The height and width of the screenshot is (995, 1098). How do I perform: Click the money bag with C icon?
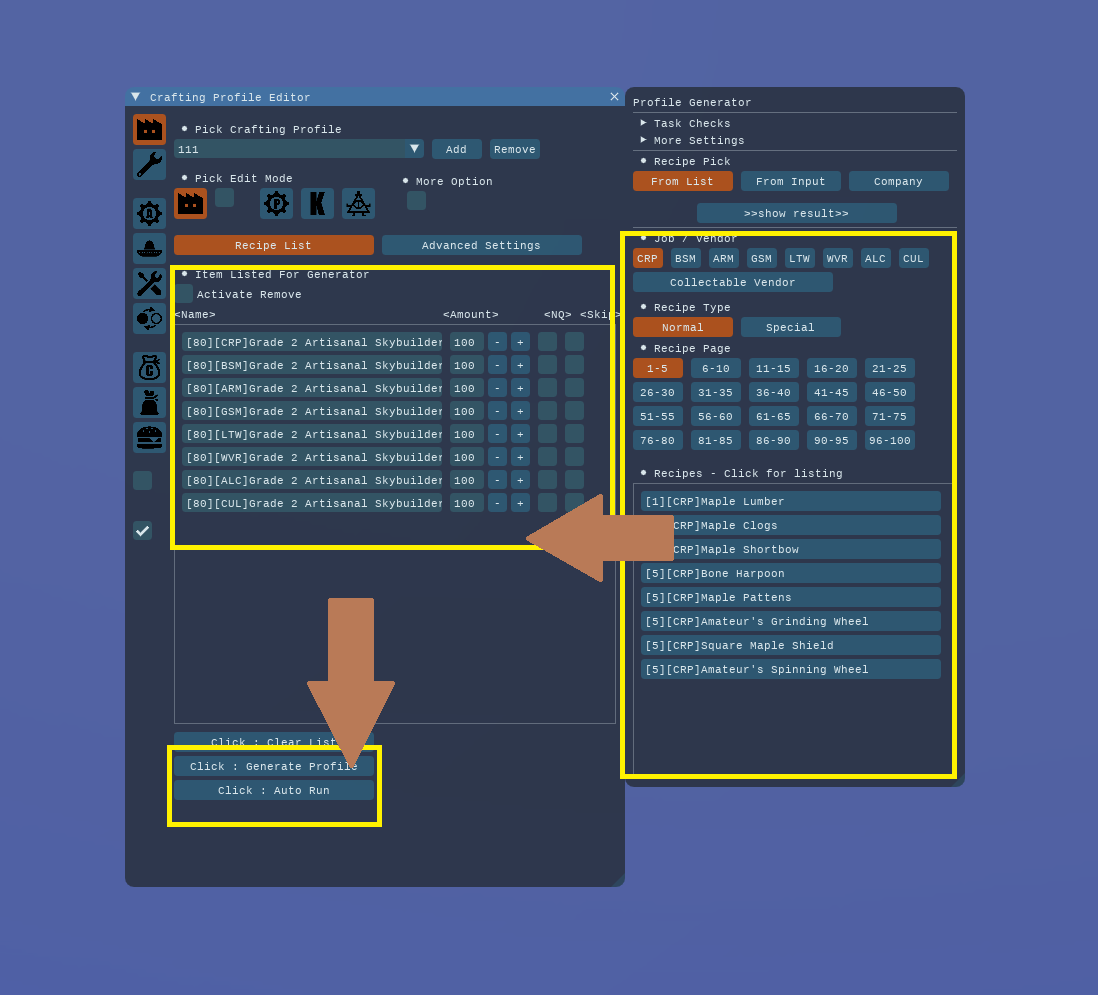[x=149, y=367]
